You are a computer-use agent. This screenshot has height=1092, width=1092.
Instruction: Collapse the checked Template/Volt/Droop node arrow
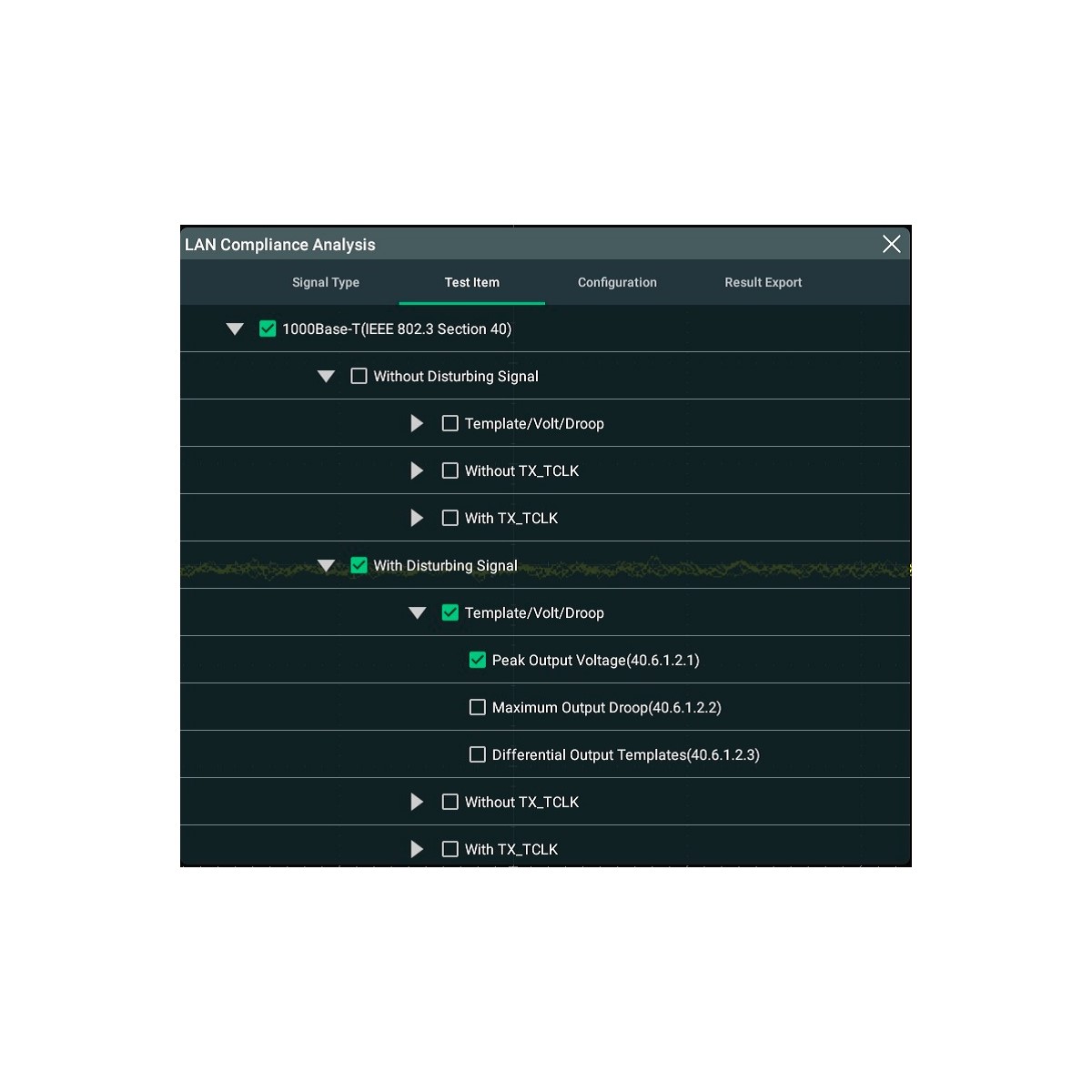pyautogui.click(x=417, y=613)
